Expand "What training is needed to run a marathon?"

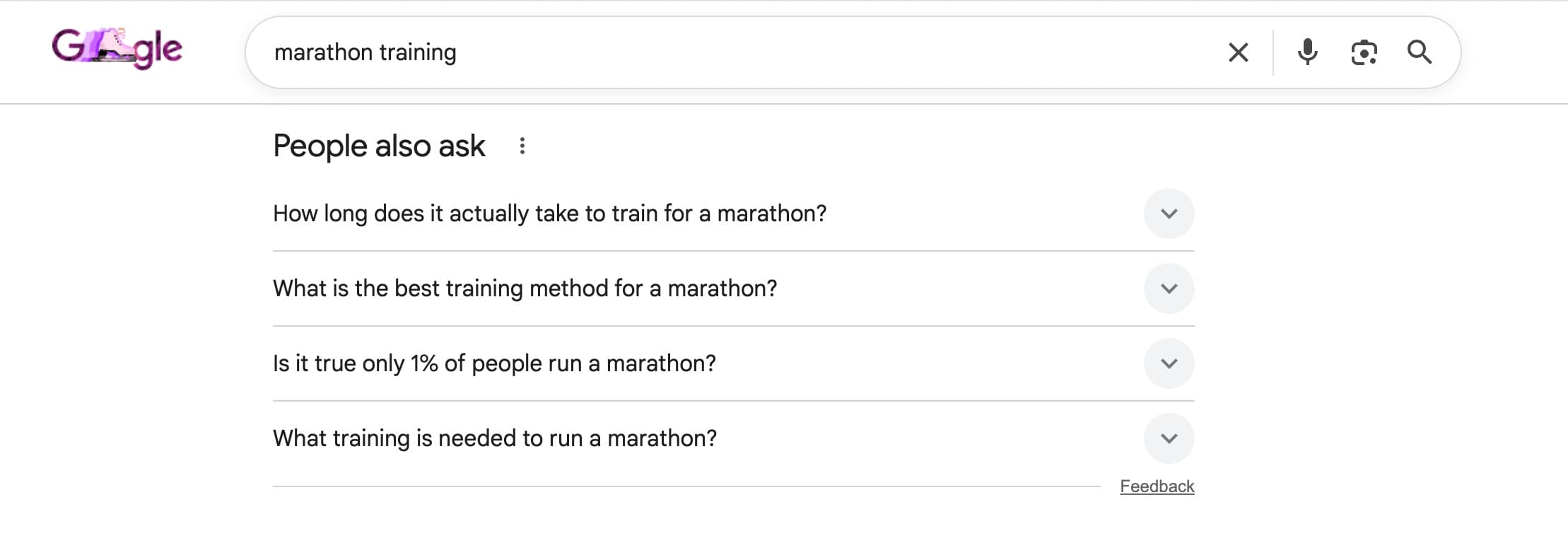[1169, 438]
